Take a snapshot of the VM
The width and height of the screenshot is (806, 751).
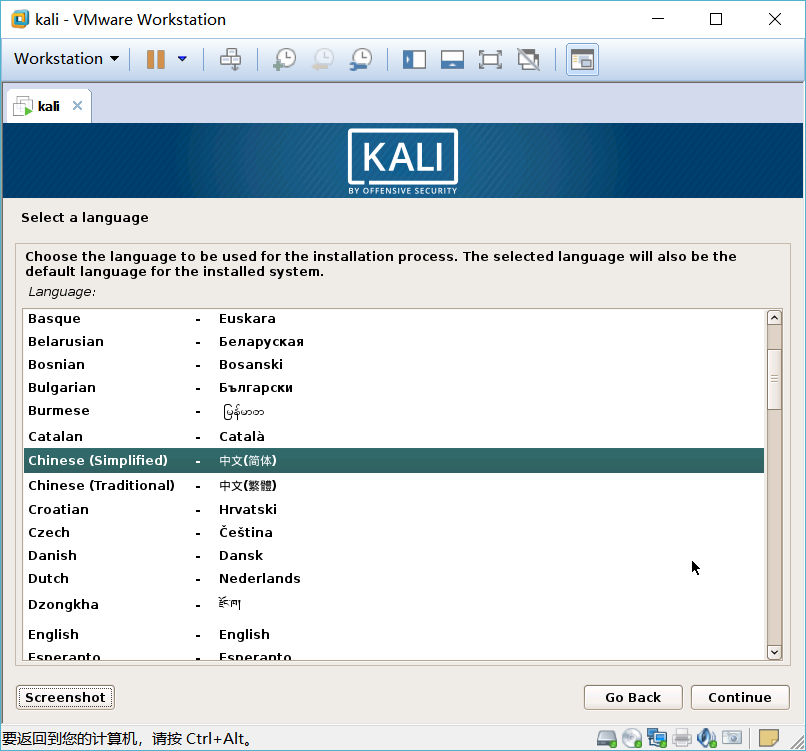tap(284, 59)
